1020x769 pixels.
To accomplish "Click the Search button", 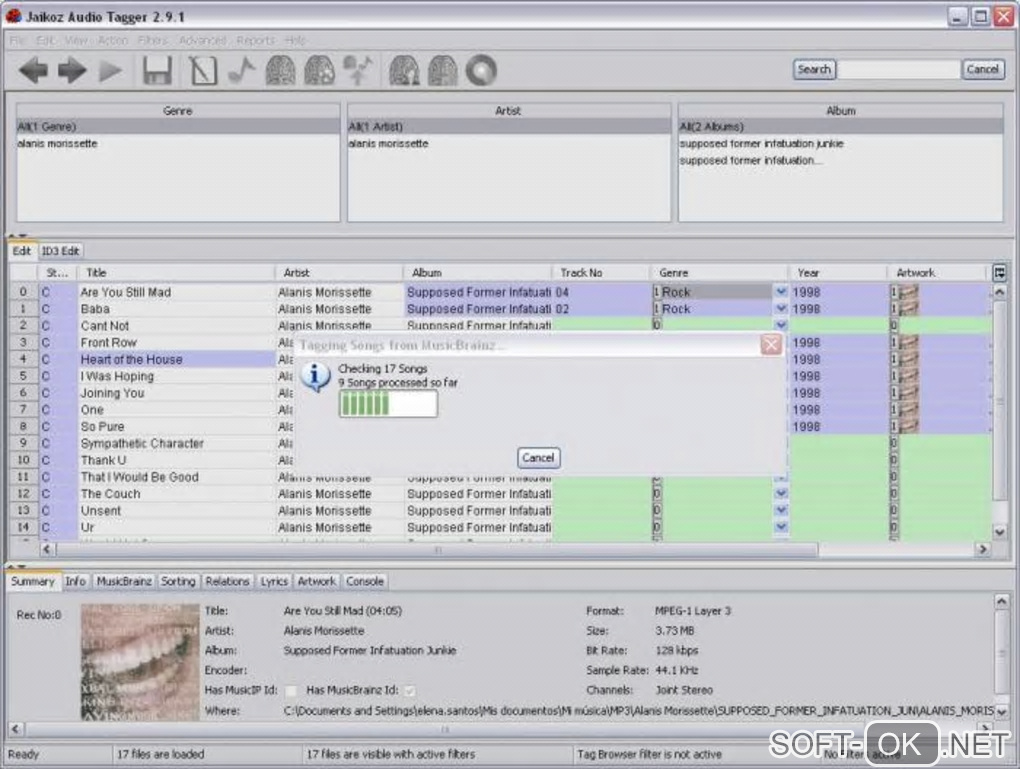I will coord(814,69).
